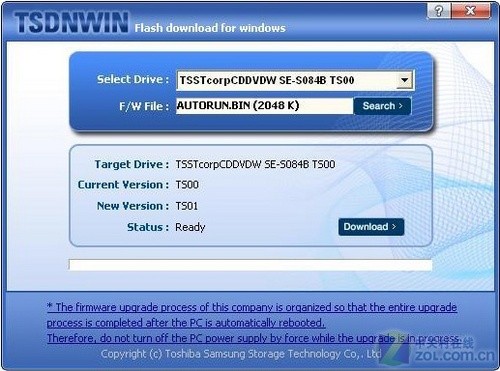Click the New Version TS01 value
Image resolution: width=500 pixels, height=371 pixels.
[x=187, y=206]
